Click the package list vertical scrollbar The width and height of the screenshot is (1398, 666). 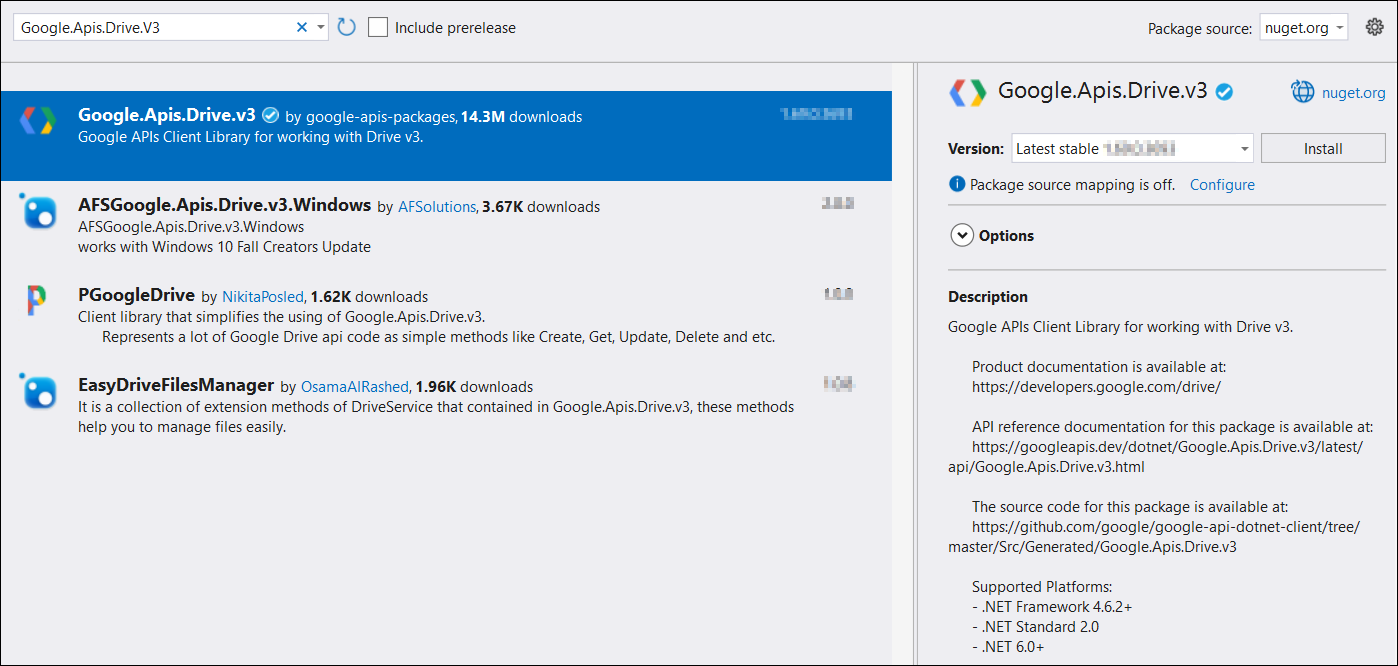tap(904, 364)
